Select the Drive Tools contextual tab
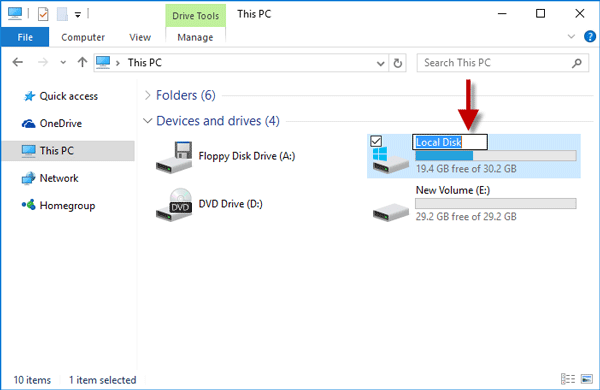 click(x=196, y=16)
